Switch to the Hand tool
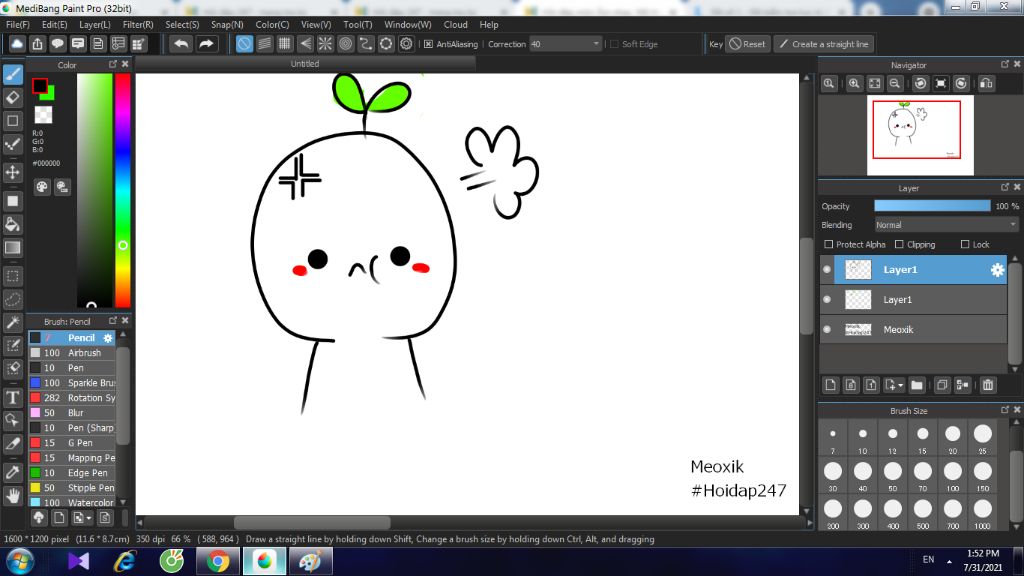Screen dimensions: 1024x576 12,496
